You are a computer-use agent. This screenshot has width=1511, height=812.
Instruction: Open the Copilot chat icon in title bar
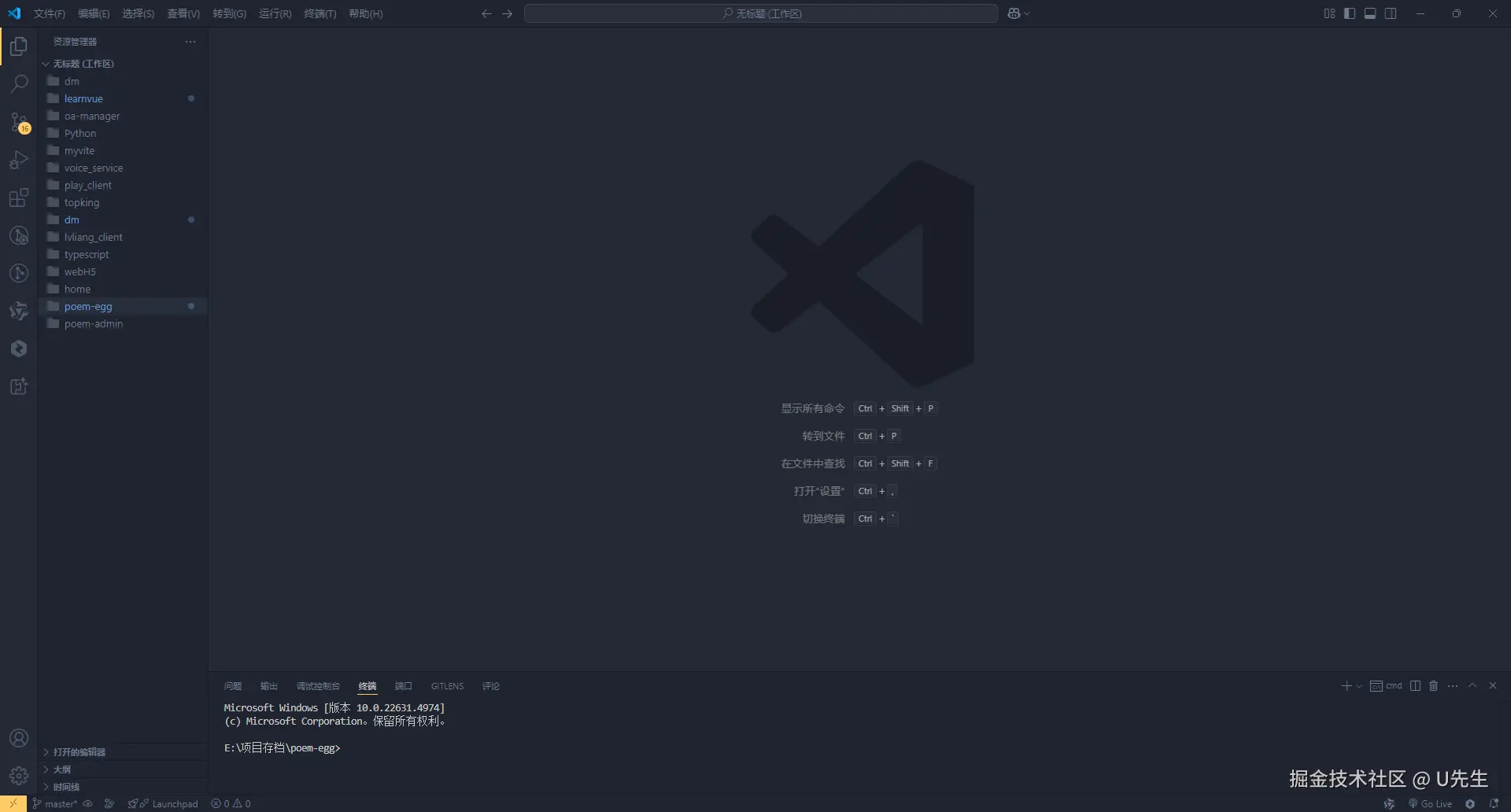(1014, 13)
